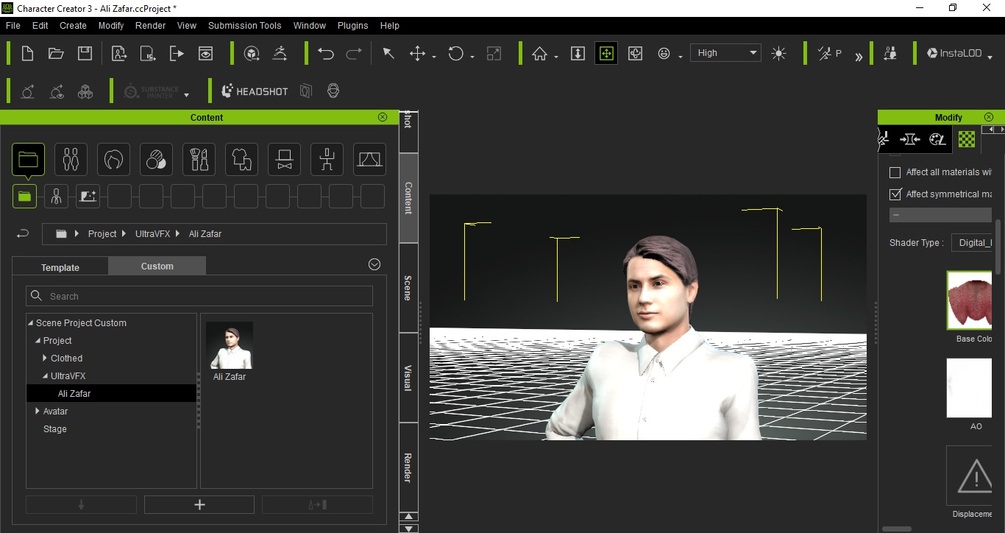The image size is (1005, 533).
Task: Open the File menu
Action: coord(13,26)
